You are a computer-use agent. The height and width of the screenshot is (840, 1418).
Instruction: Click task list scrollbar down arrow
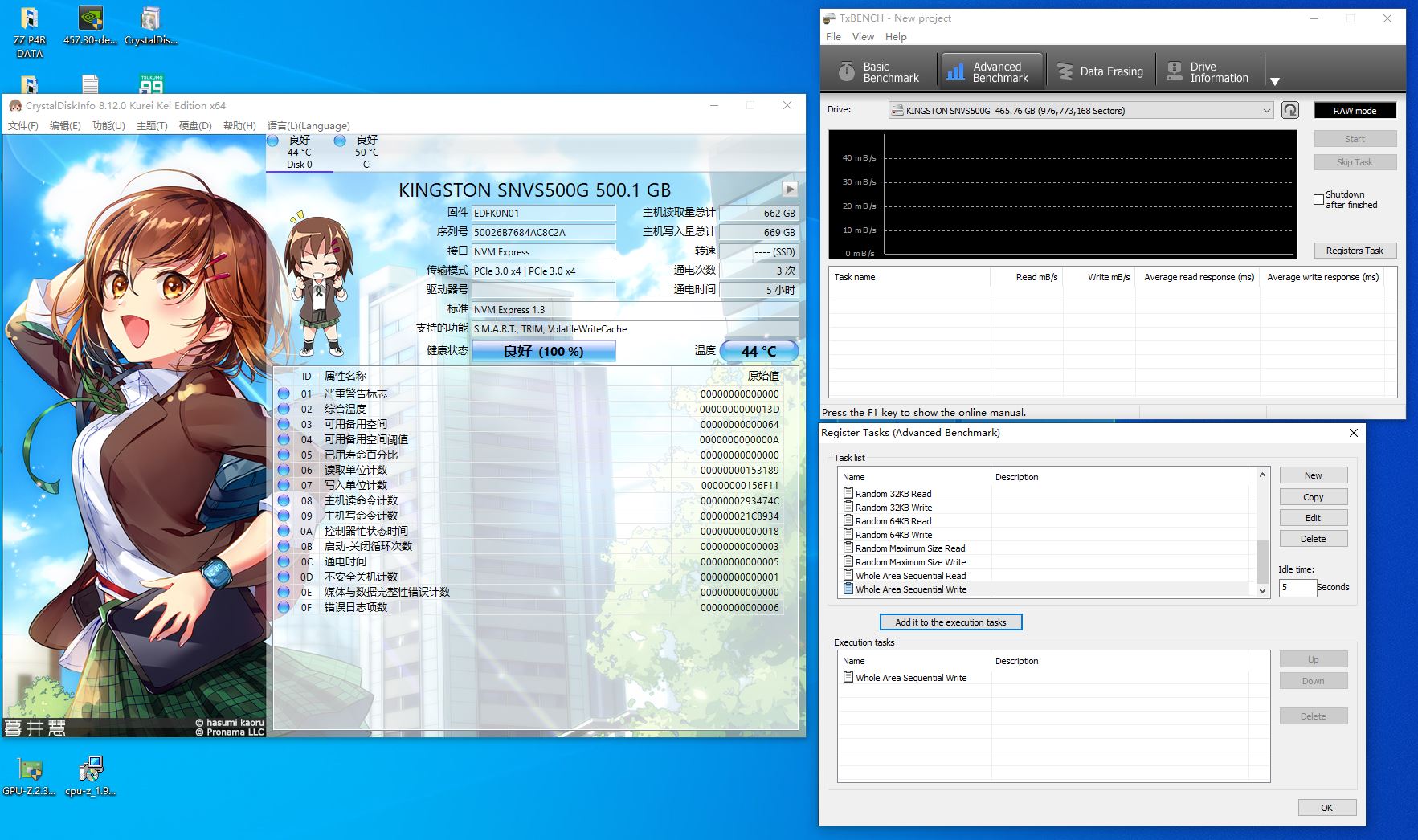1262,590
